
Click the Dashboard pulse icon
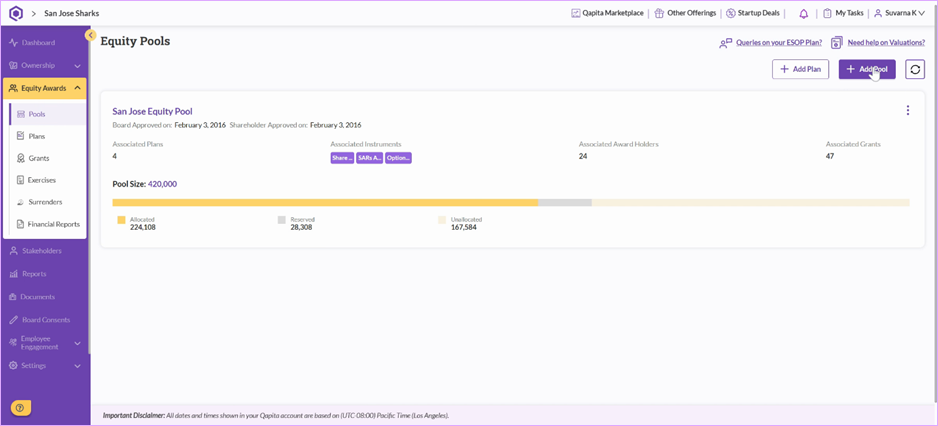pos(13,43)
